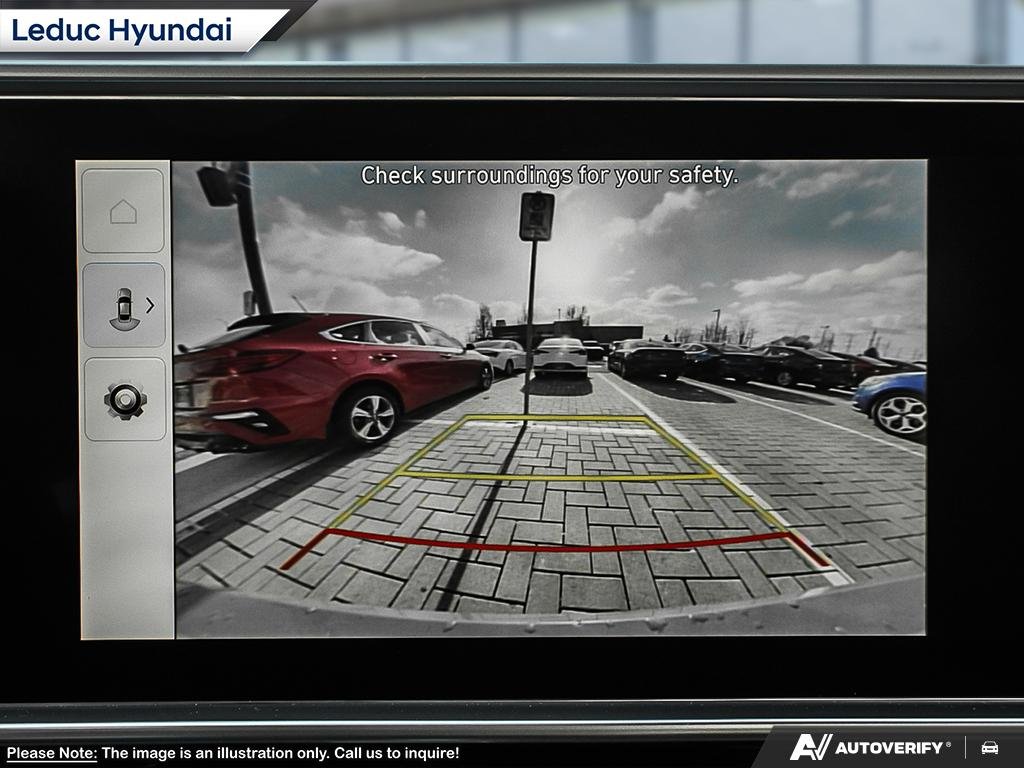Screen dimensions: 1024x768
Task: Click the Home button panel at sidebar top
Action: click(125, 211)
